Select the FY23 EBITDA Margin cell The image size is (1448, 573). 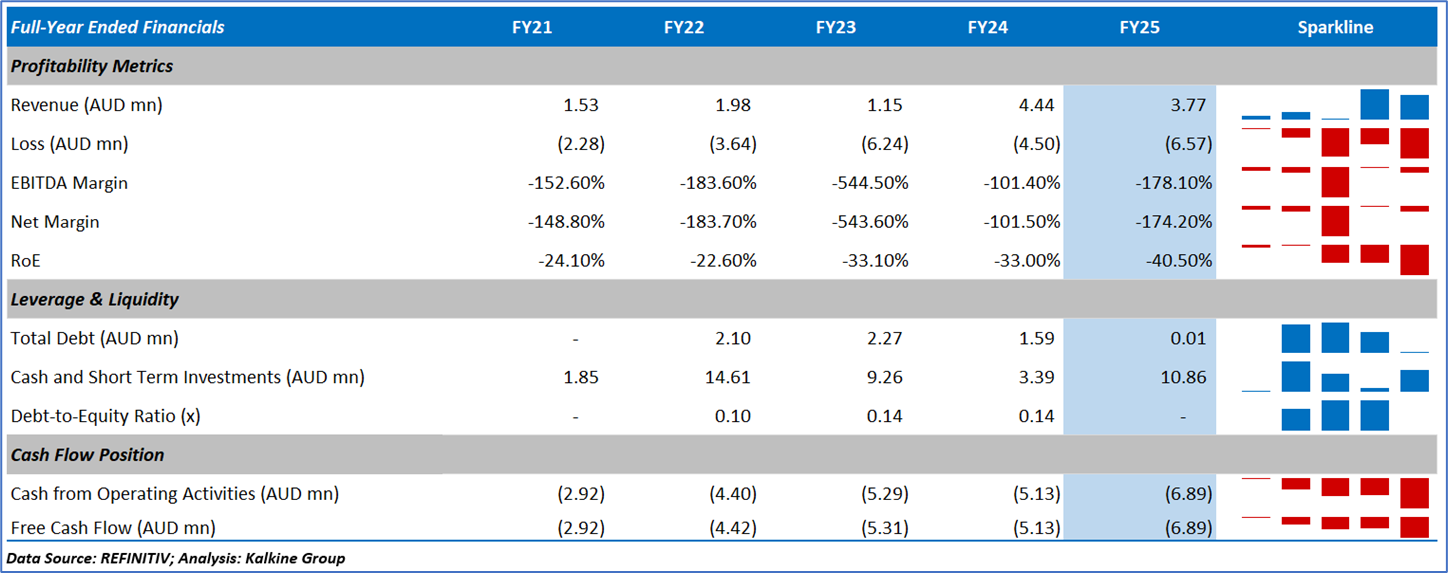(x=870, y=183)
